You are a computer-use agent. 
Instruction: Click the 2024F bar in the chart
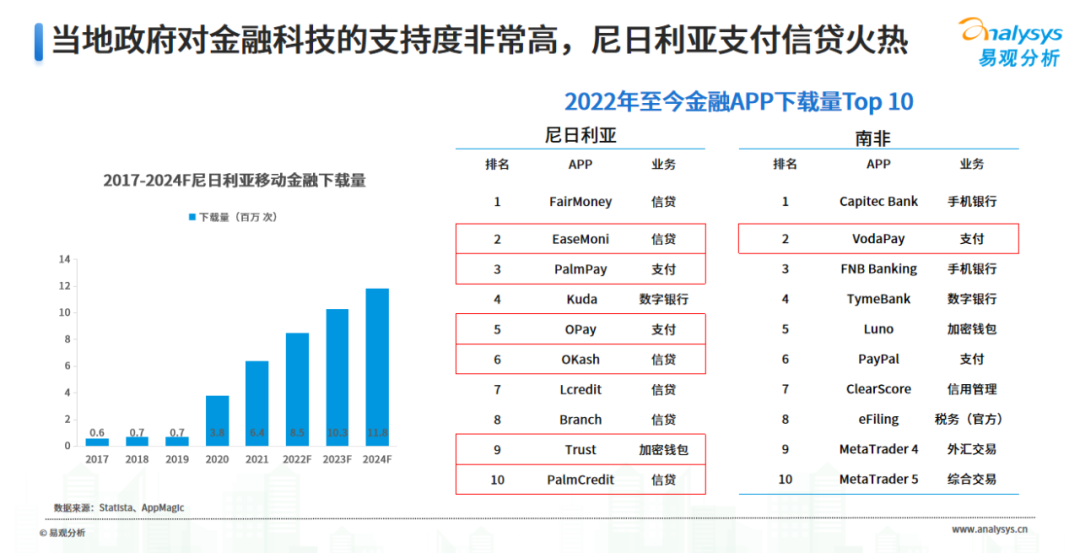[377, 367]
